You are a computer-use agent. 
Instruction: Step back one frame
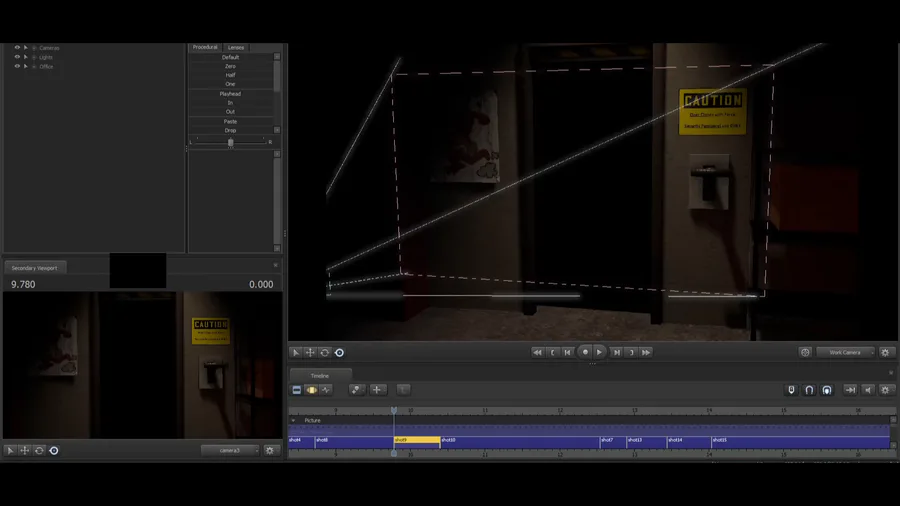pyautogui.click(x=568, y=352)
